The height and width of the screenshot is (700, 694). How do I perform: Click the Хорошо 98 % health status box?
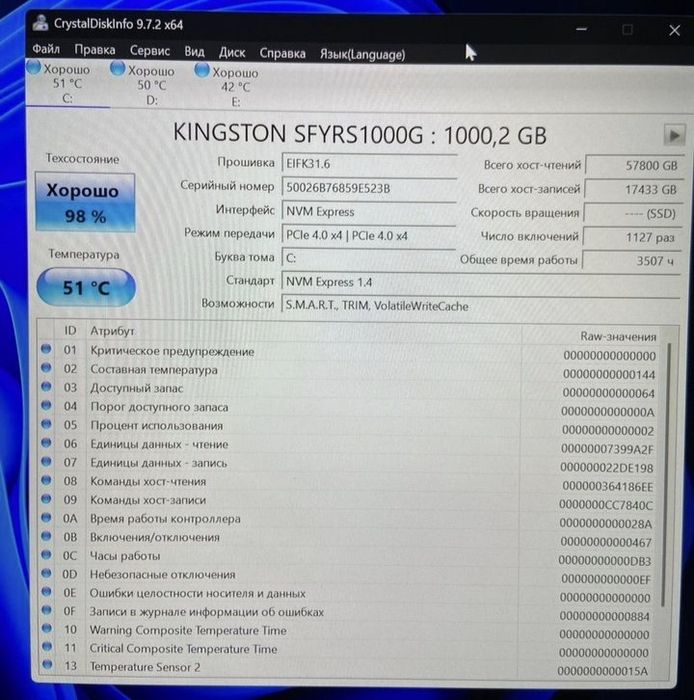tap(85, 203)
